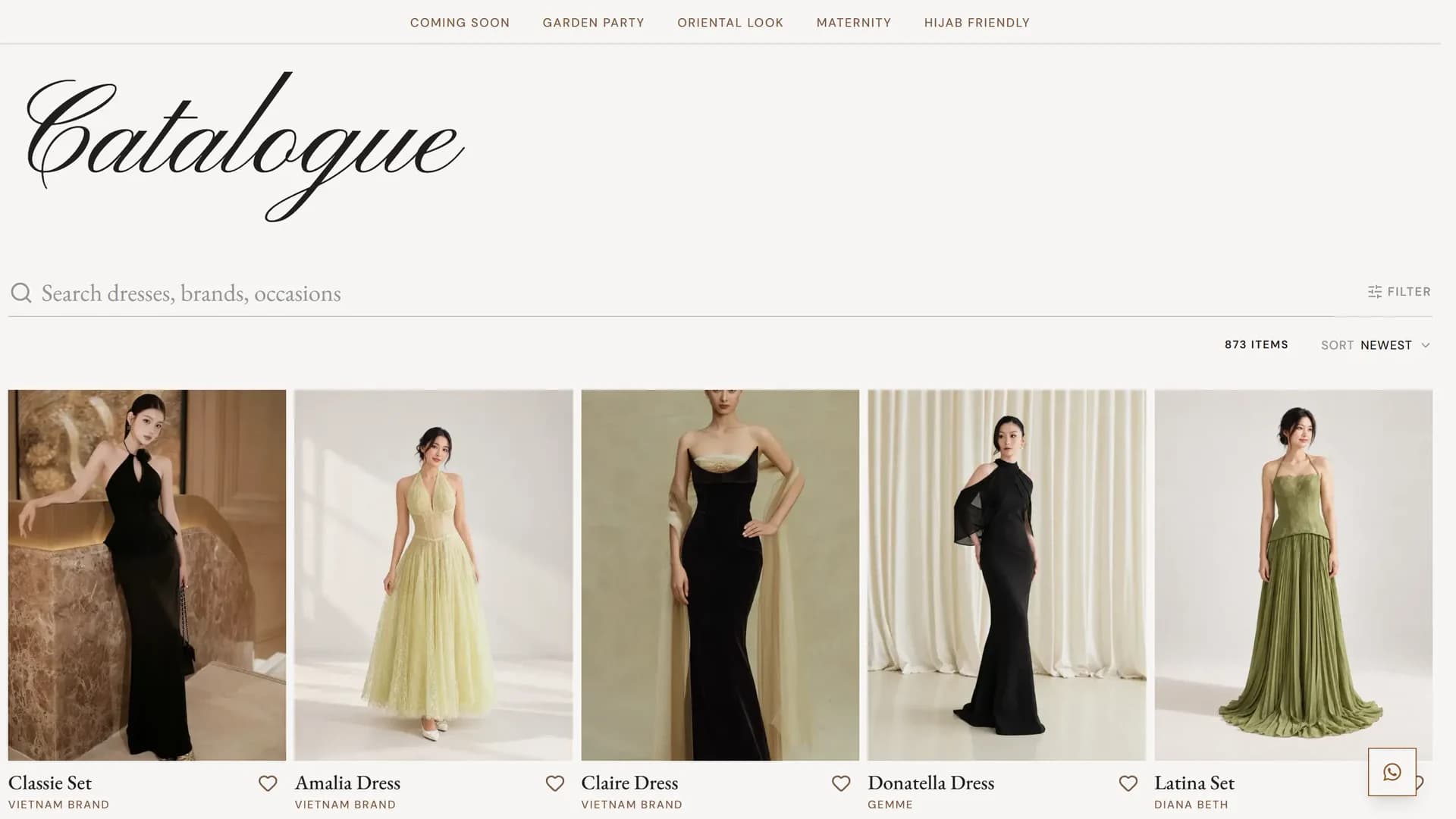The width and height of the screenshot is (1456, 819).
Task: Favorite the Classie Set with heart
Action: (268, 783)
